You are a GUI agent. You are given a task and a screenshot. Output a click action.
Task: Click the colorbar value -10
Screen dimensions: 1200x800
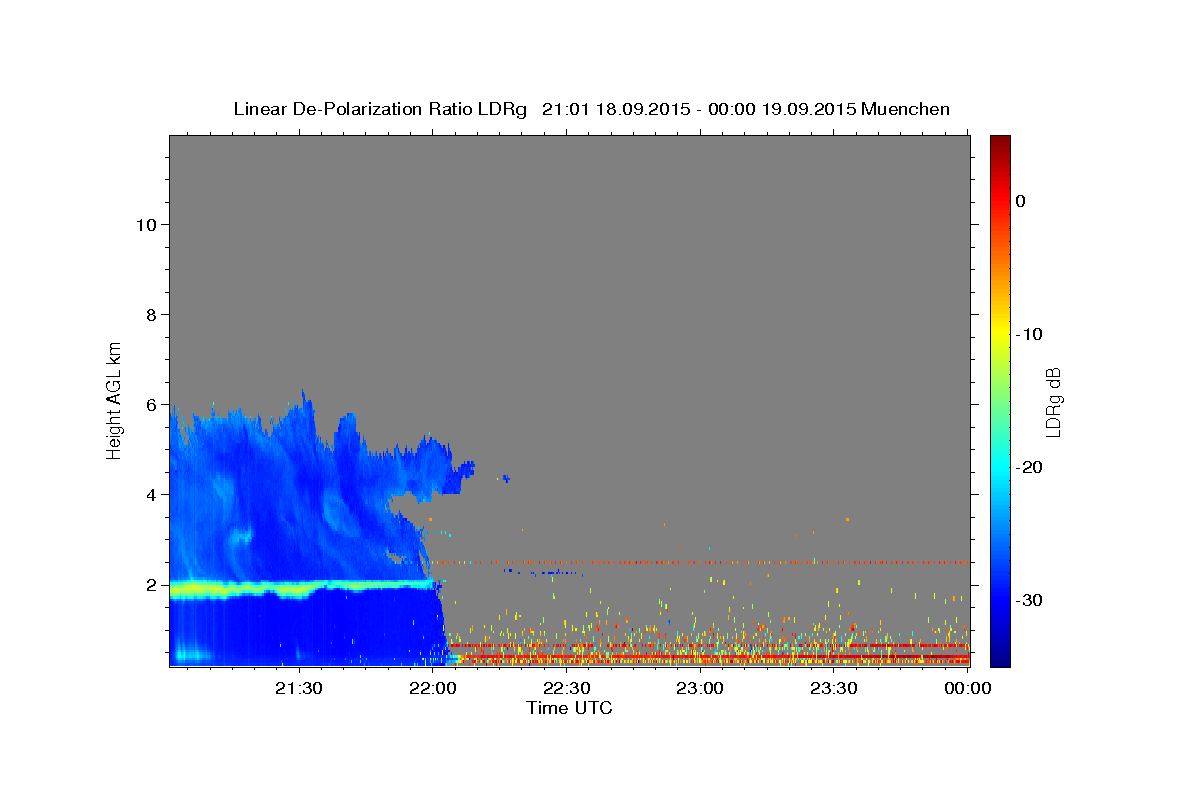point(1030,334)
